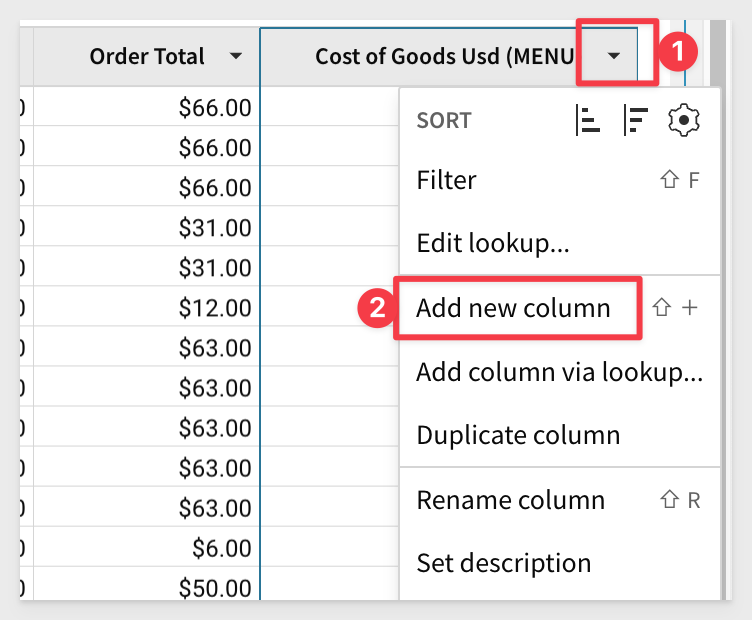Click the sort descending icon
752x620 pixels.
tap(634, 120)
